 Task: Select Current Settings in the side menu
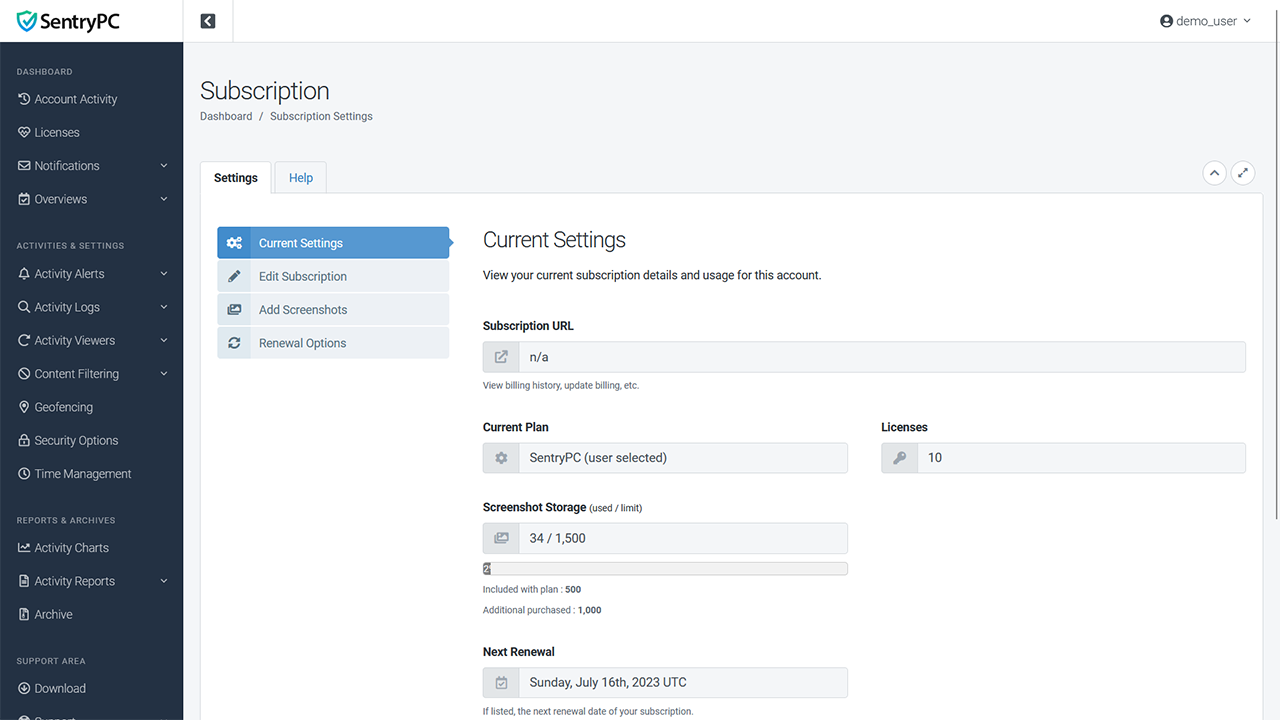[333, 243]
